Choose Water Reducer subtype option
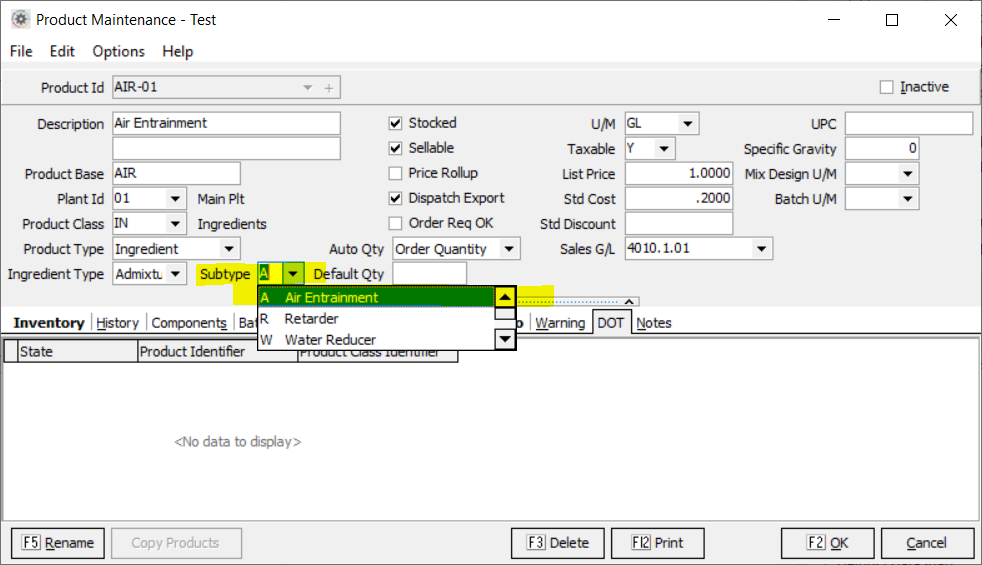Image resolution: width=982 pixels, height=565 pixels. tap(330, 340)
